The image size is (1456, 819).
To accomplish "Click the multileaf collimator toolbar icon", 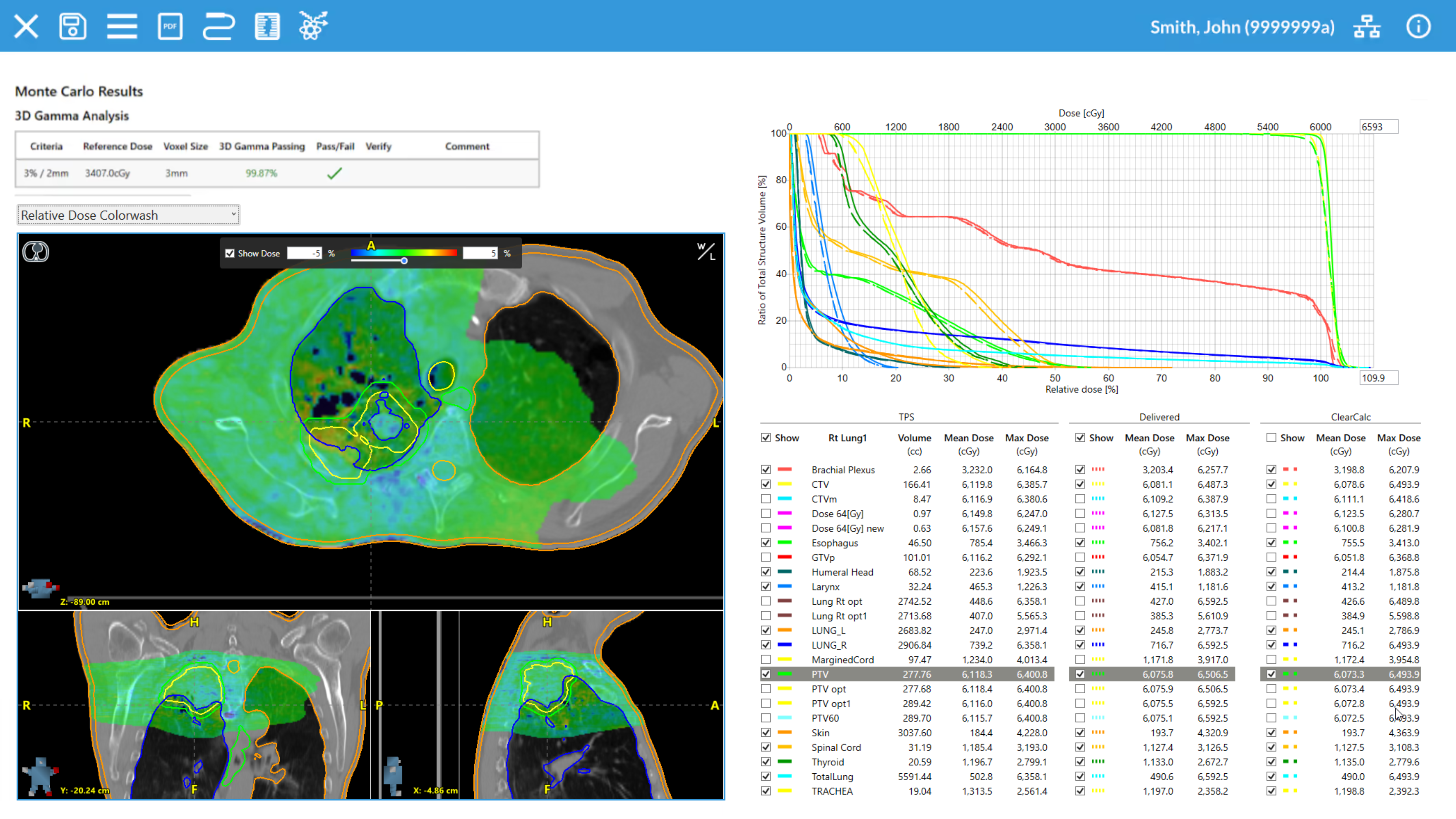I will click(x=267, y=27).
